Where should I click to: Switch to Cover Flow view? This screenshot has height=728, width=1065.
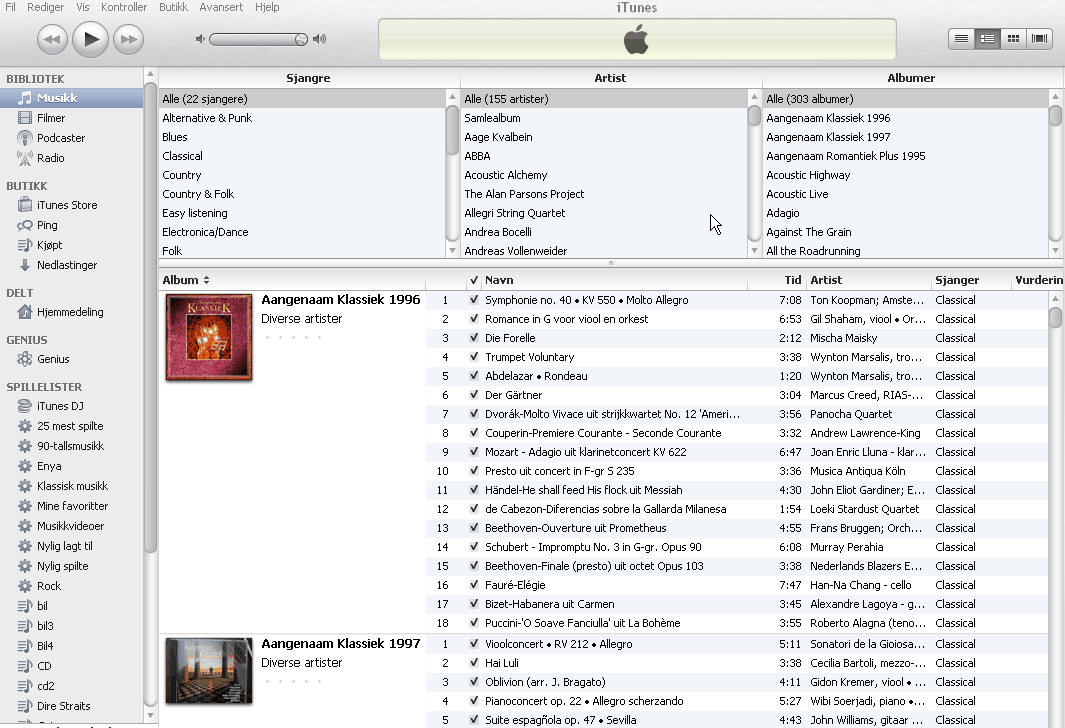click(x=1039, y=39)
